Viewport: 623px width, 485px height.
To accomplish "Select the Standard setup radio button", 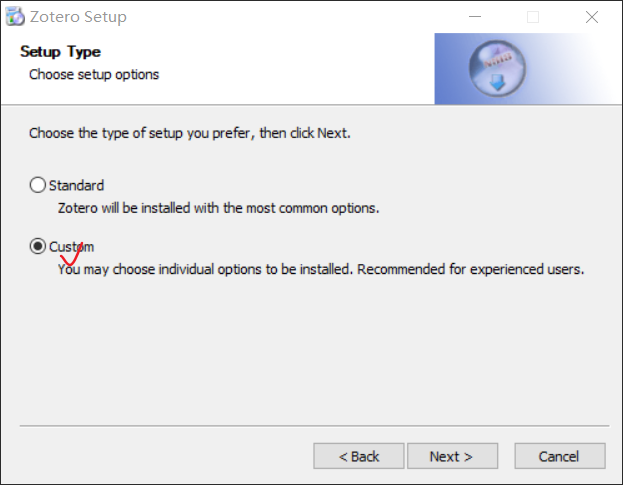I will point(38,185).
